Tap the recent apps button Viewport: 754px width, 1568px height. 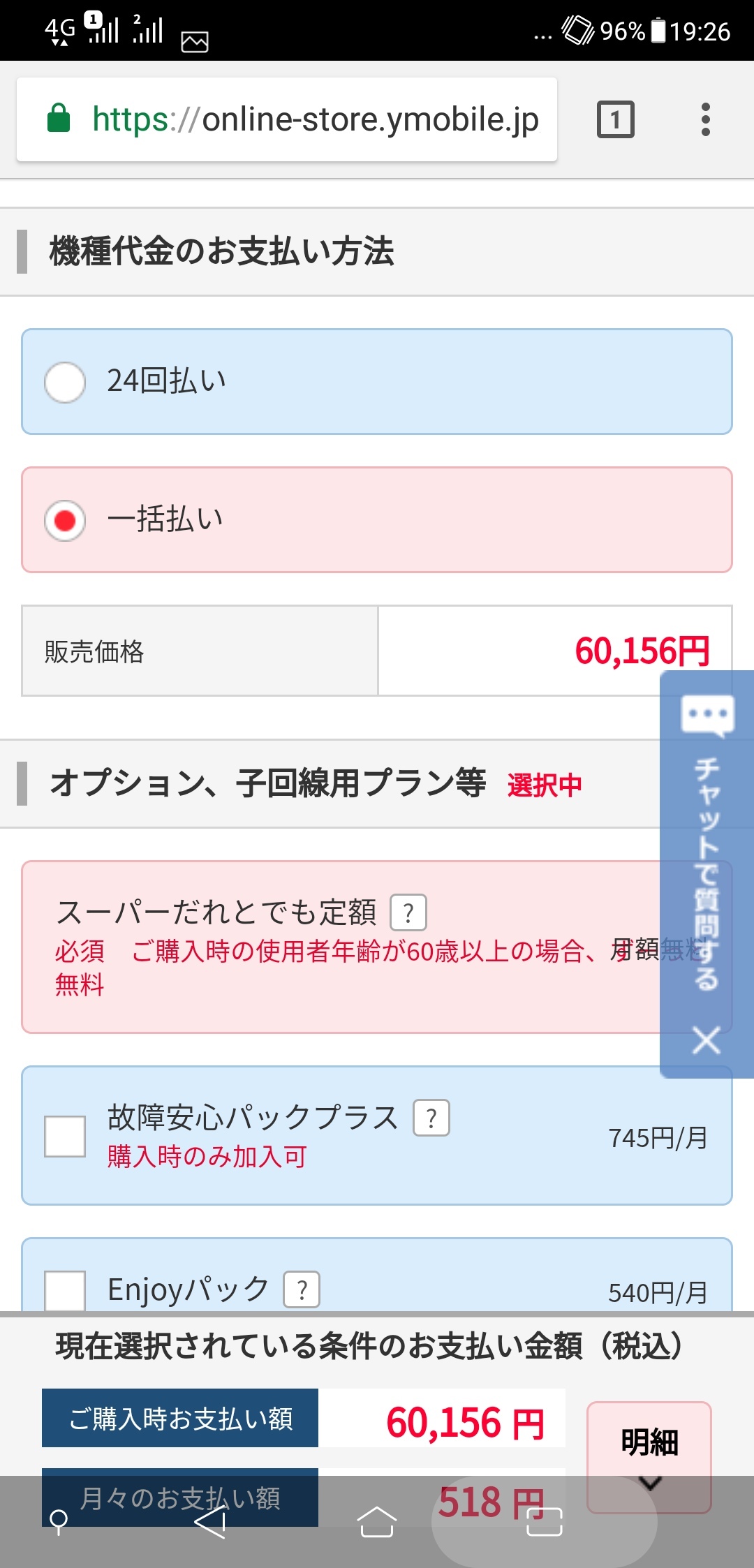[545, 1521]
